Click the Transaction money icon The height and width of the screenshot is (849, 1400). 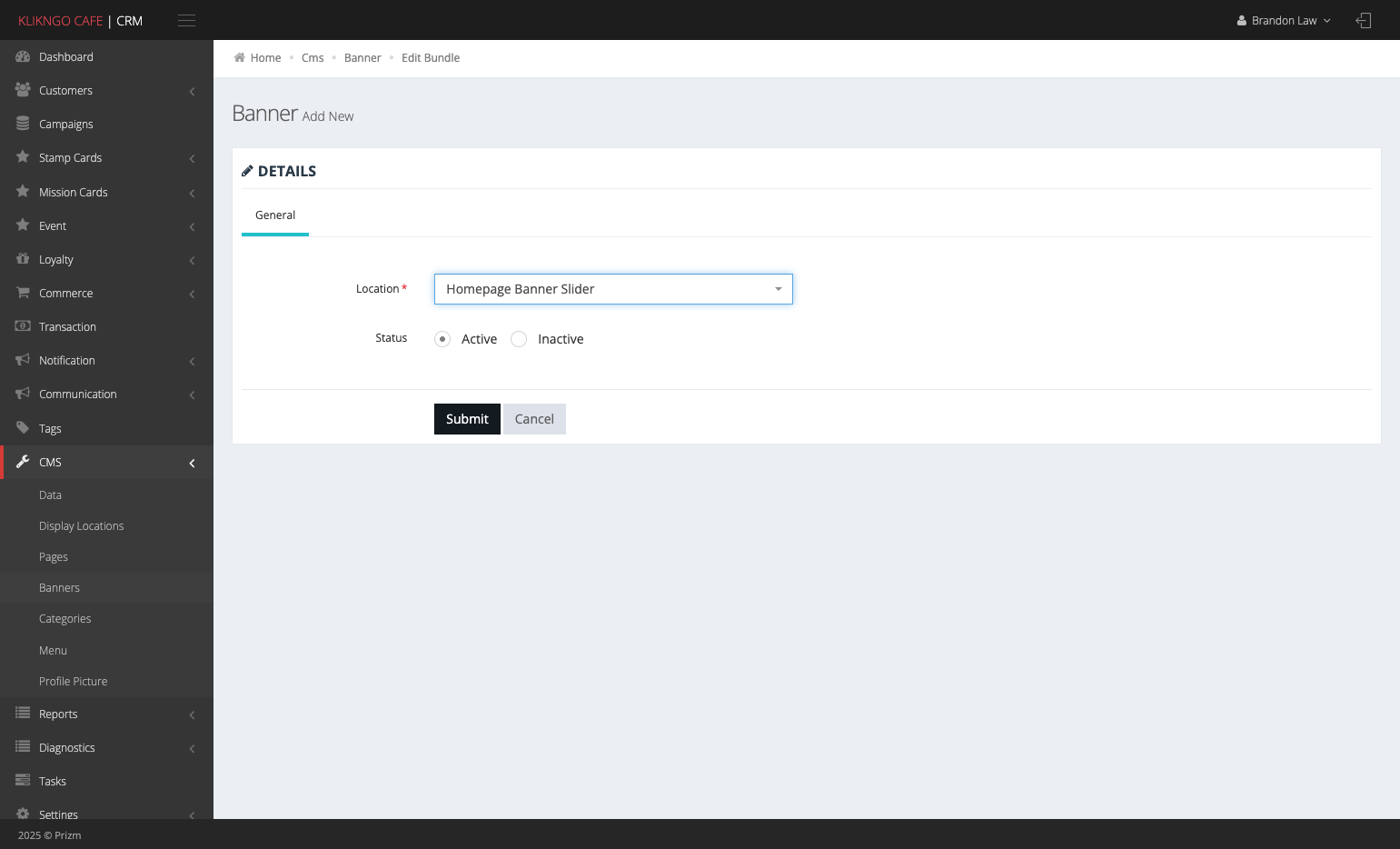tap(23, 326)
